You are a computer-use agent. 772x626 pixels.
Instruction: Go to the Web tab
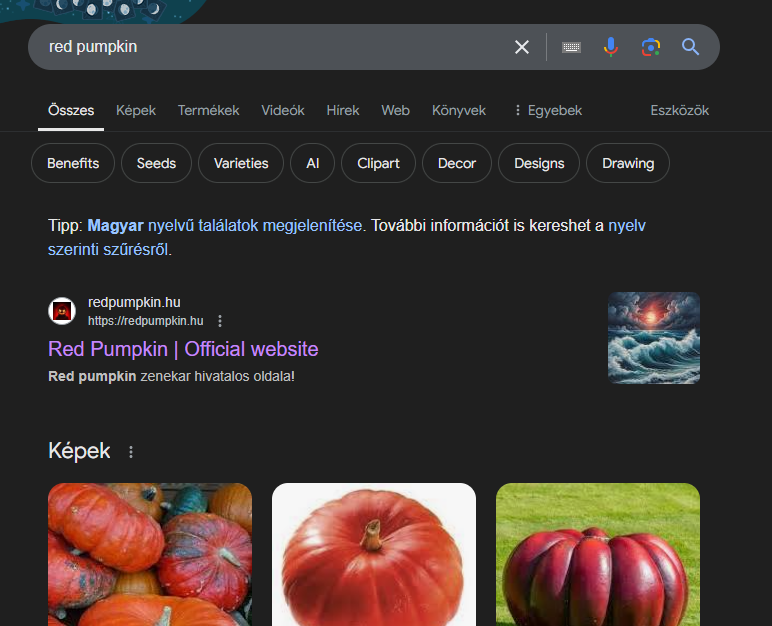point(395,110)
